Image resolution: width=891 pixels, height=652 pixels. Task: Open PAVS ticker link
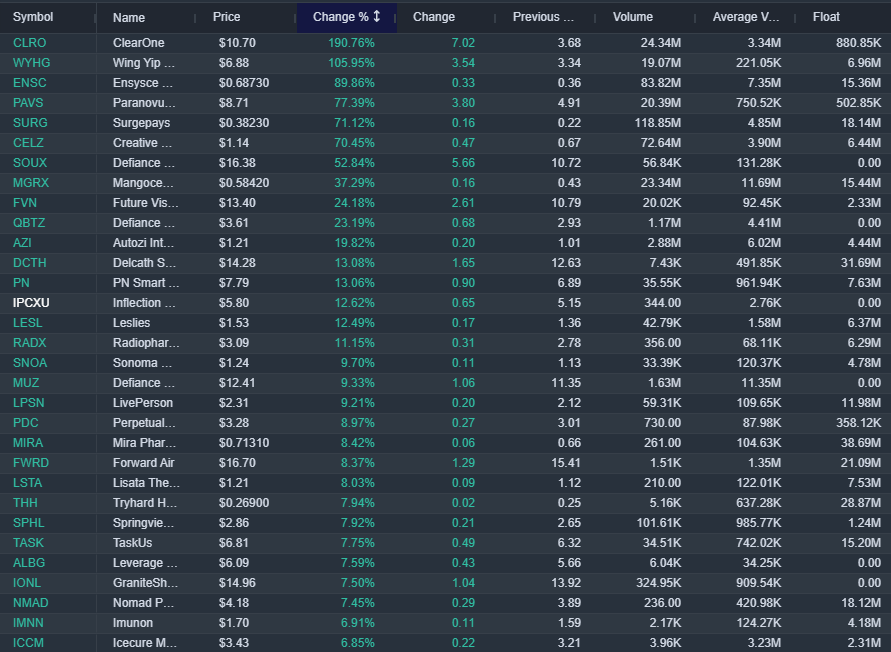click(x=28, y=103)
